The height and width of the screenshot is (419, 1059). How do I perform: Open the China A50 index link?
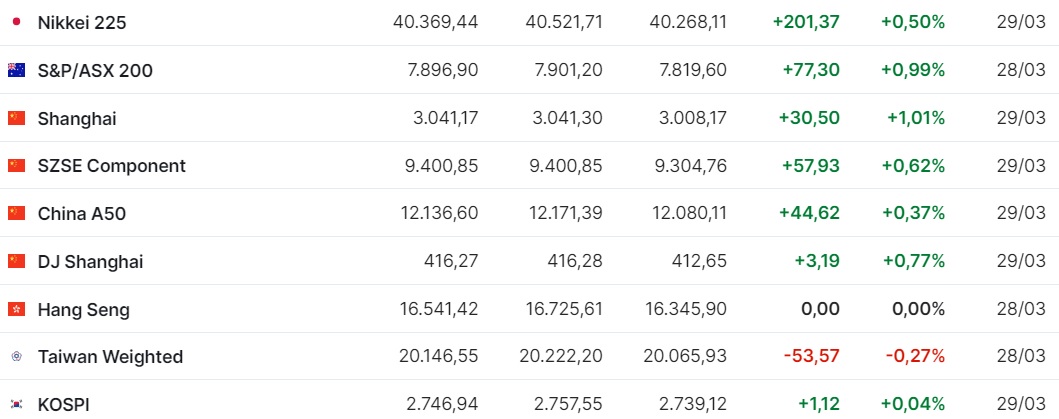point(82,214)
